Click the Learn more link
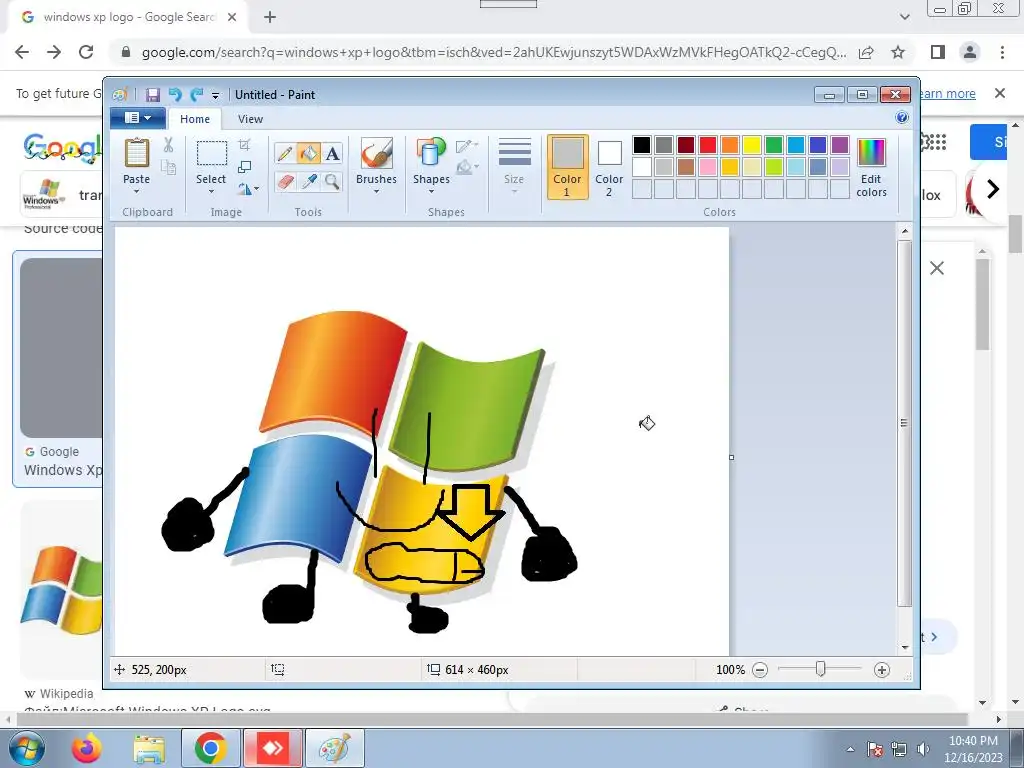 click(x=948, y=93)
